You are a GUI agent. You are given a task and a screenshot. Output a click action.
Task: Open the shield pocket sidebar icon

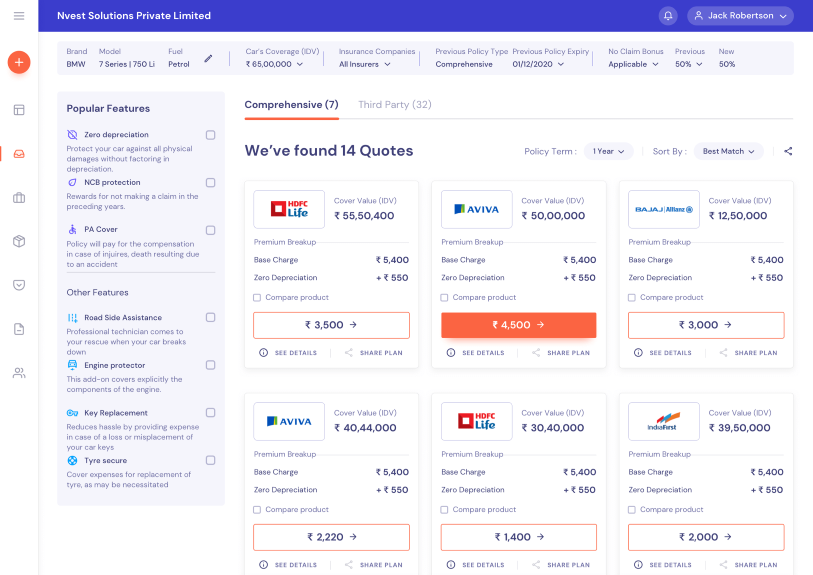(x=19, y=285)
